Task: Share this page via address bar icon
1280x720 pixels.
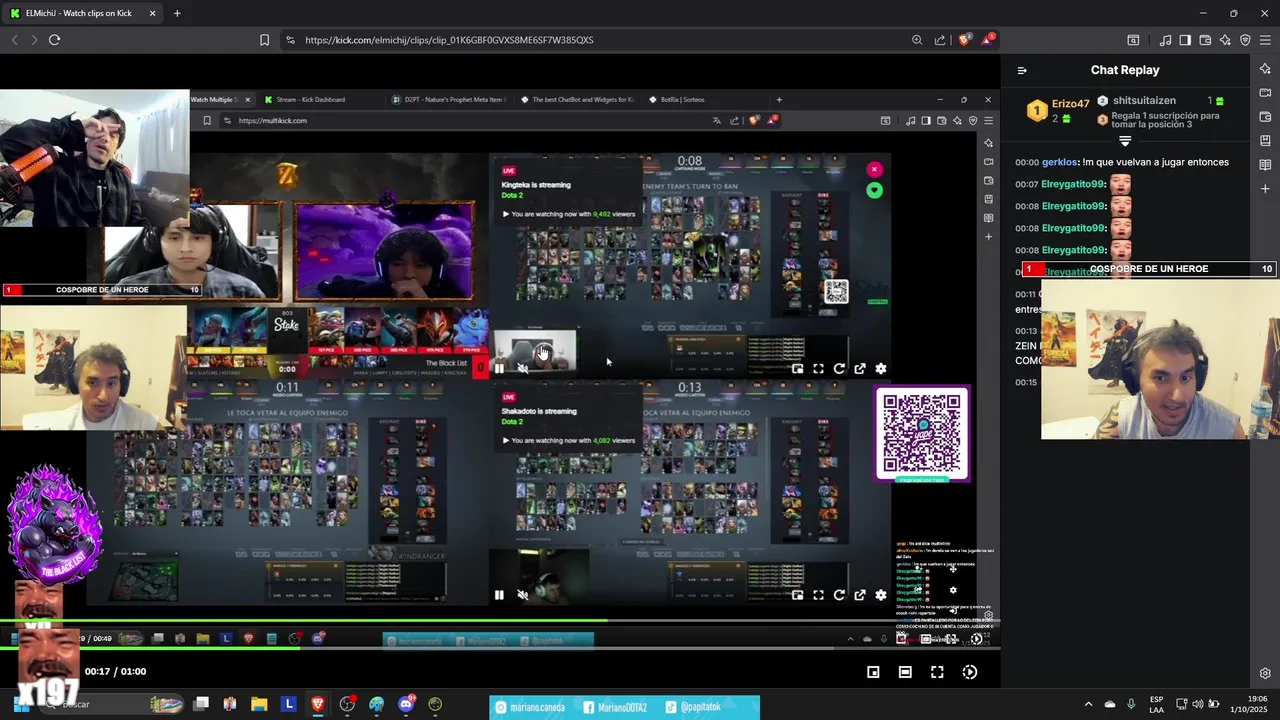Action: (940, 40)
